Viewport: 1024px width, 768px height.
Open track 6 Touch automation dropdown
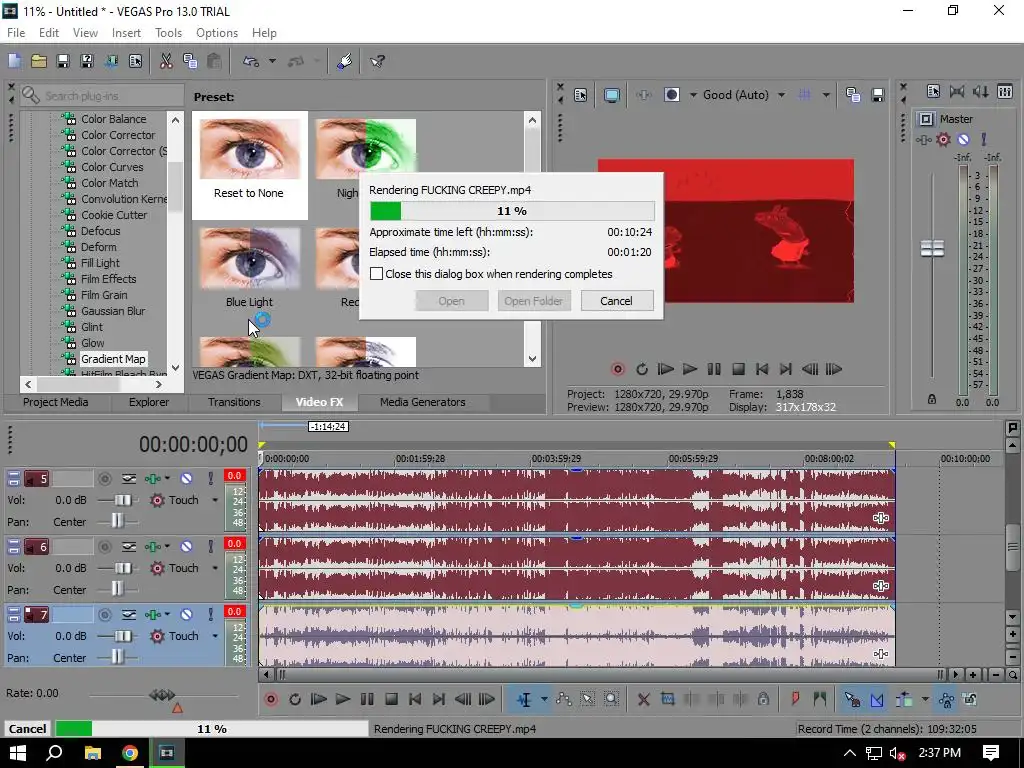[215, 568]
